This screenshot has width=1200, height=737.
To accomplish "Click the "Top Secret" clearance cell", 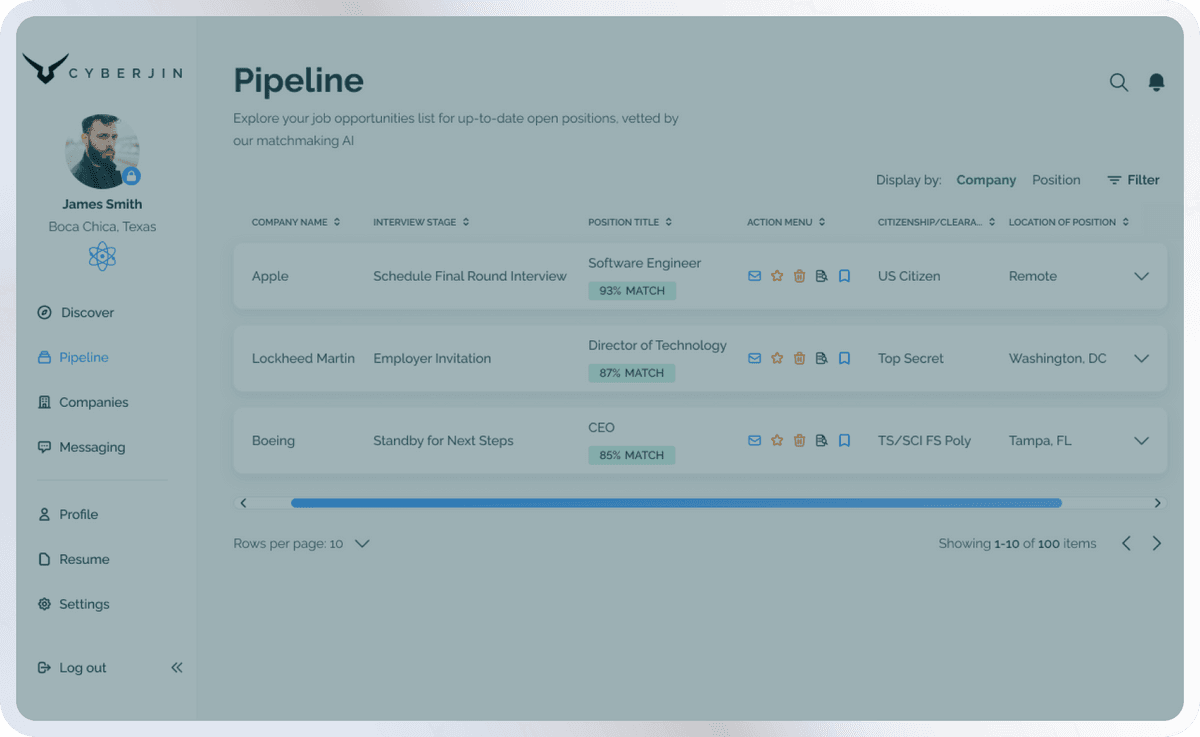I will (911, 358).
